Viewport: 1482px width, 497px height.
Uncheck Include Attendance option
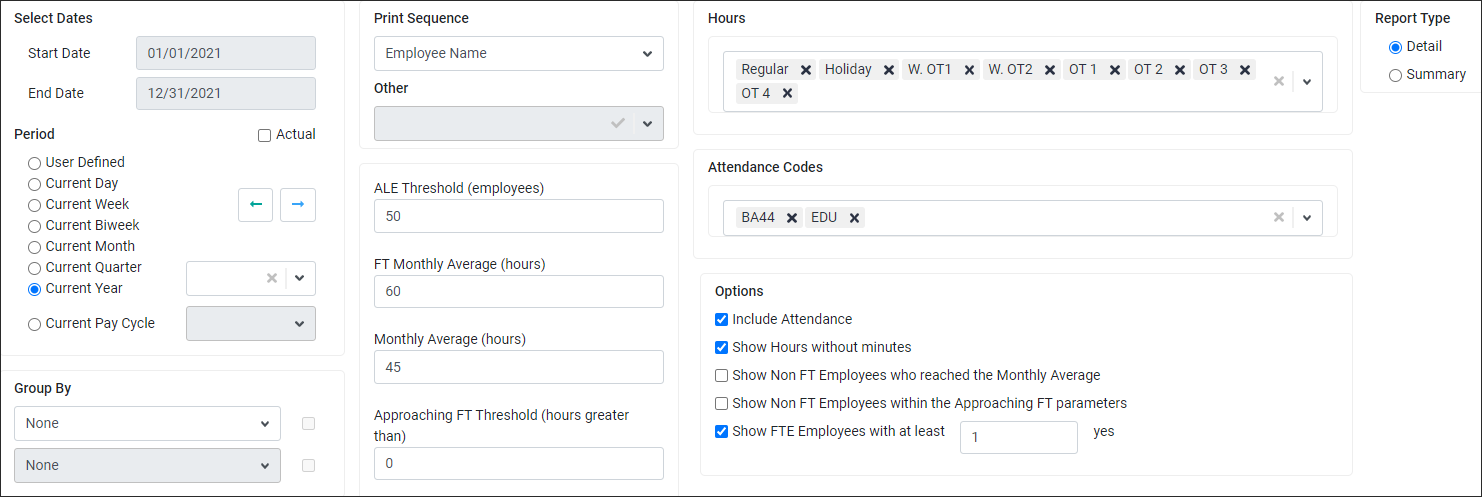click(722, 320)
